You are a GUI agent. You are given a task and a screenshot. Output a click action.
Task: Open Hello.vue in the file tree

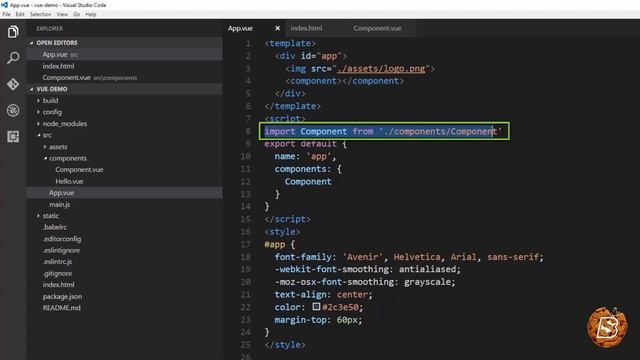point(69,181)
